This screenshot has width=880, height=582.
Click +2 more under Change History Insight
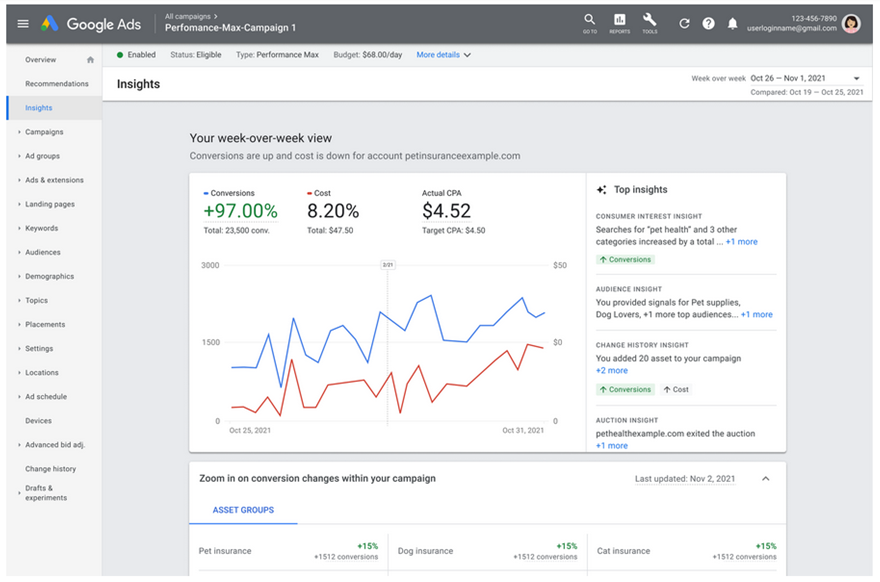click(x=612, y=371)
